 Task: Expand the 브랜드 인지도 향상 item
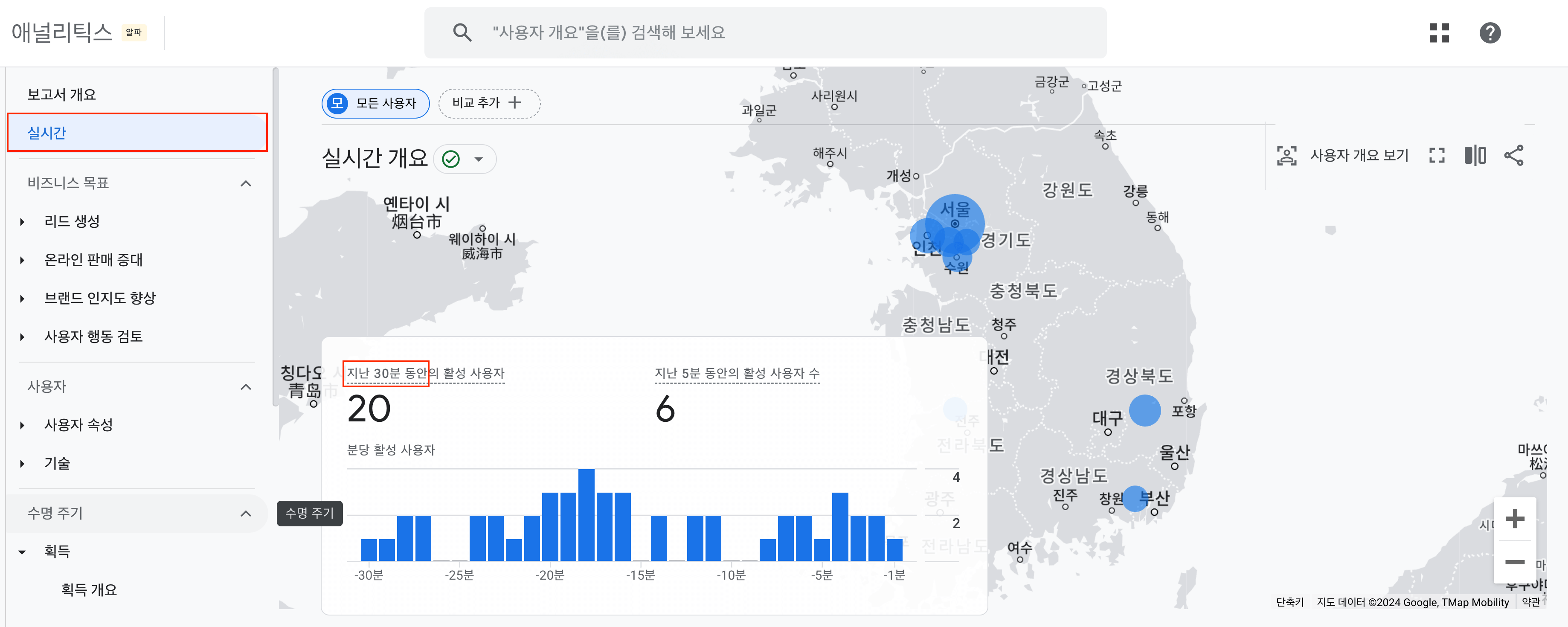[23, 298]
